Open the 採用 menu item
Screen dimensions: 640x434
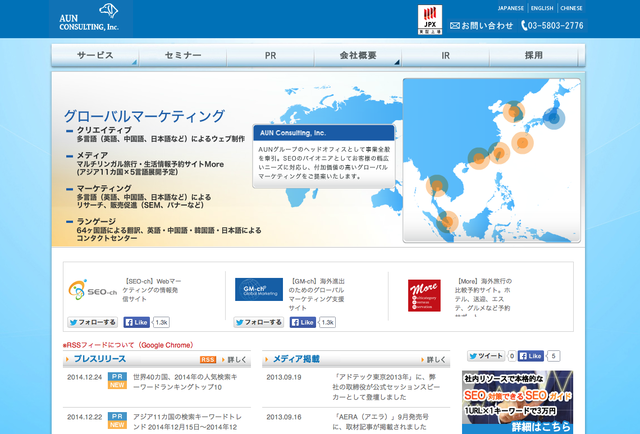pyautogui.click(x=533, y=56)
